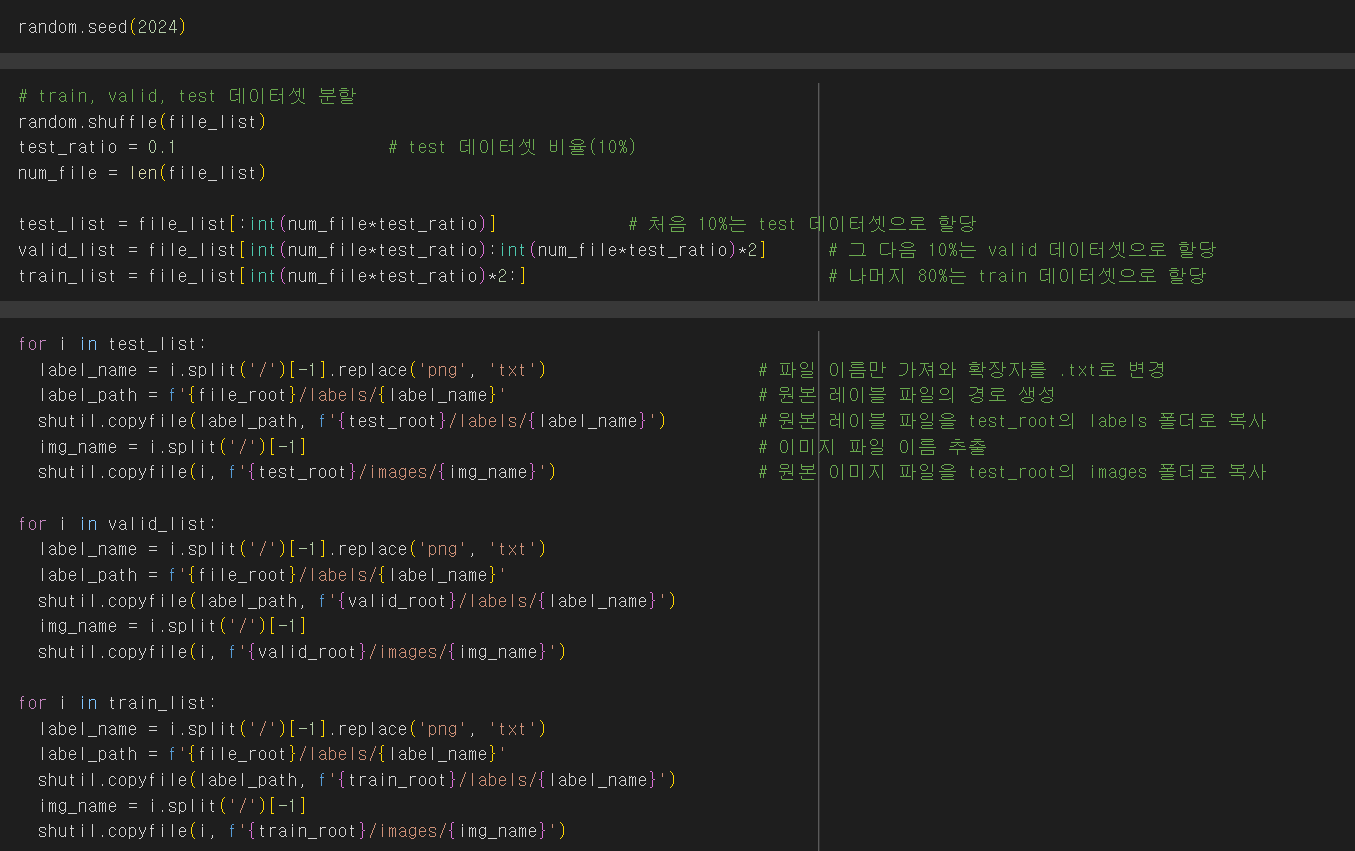Click the copyfile line with '{valid_root}/images/'
Screen dimensions: 1355x851
[302, 652]
